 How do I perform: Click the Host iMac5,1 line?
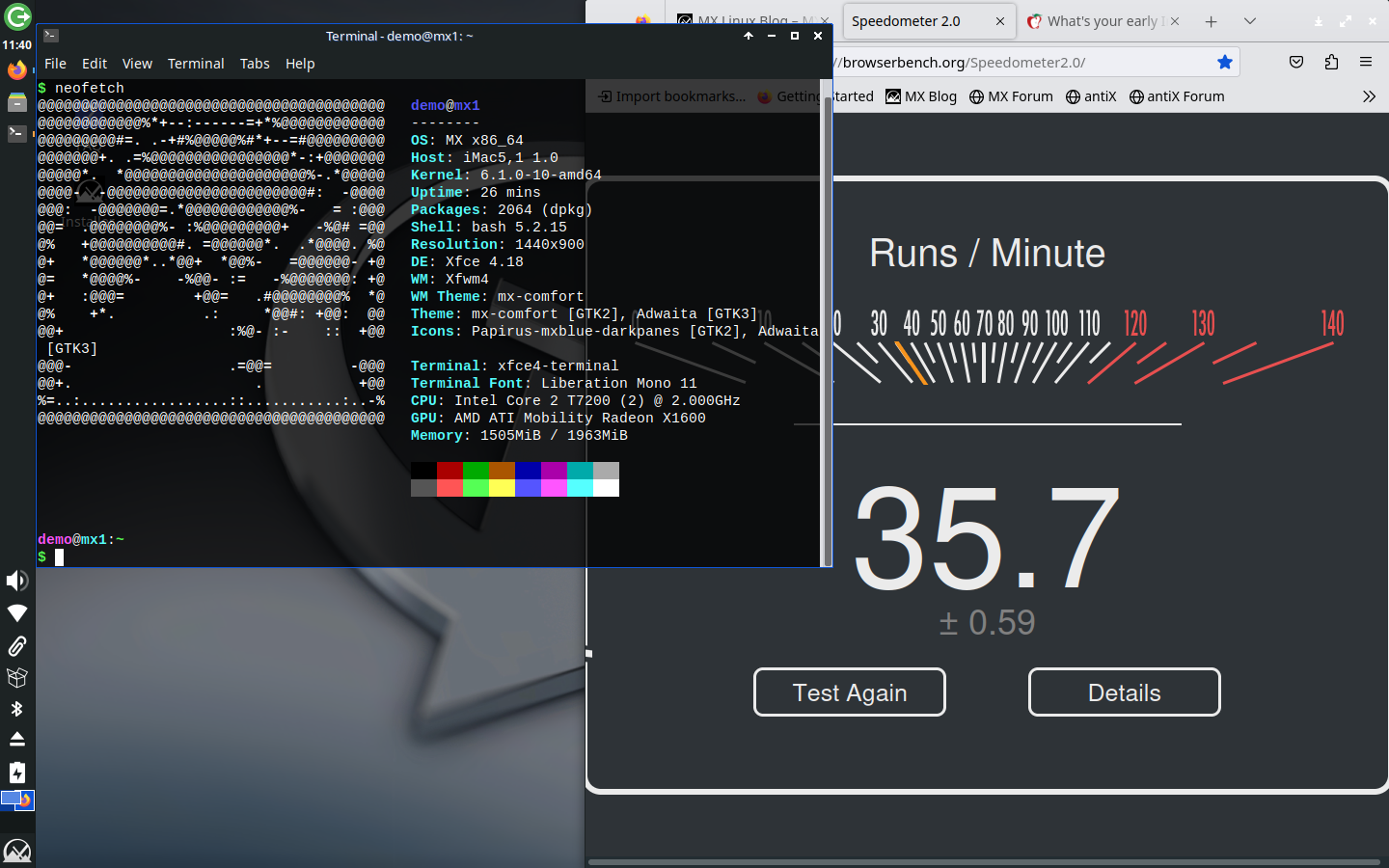pos(484,158)
